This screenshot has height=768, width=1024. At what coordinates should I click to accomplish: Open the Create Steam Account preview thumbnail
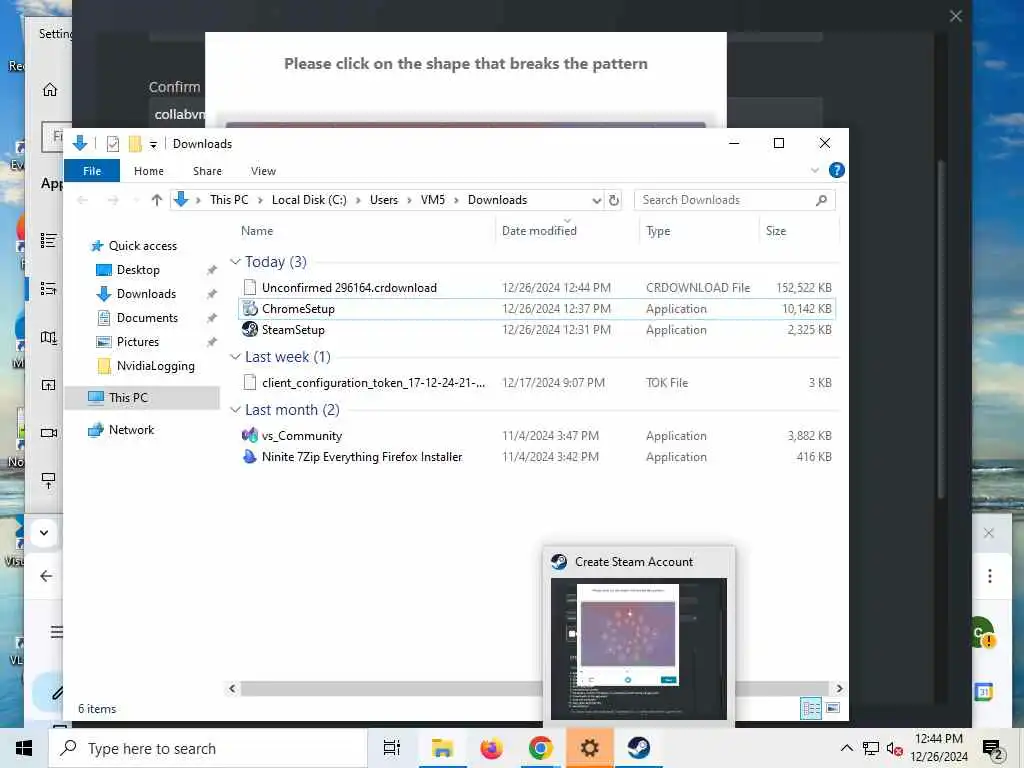[x=638, y=648]
